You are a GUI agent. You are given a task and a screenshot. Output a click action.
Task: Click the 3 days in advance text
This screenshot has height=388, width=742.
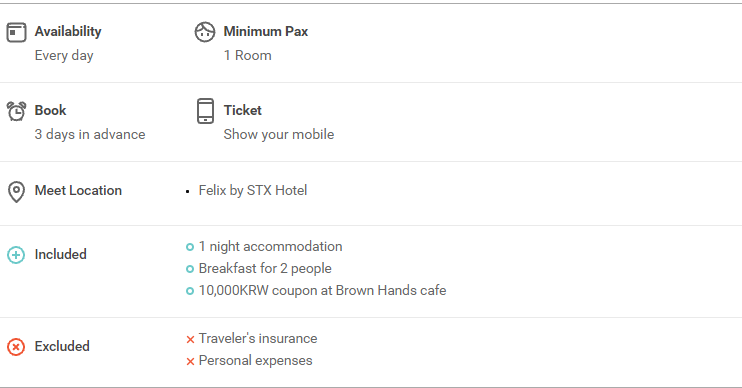(x=90, y=134)
